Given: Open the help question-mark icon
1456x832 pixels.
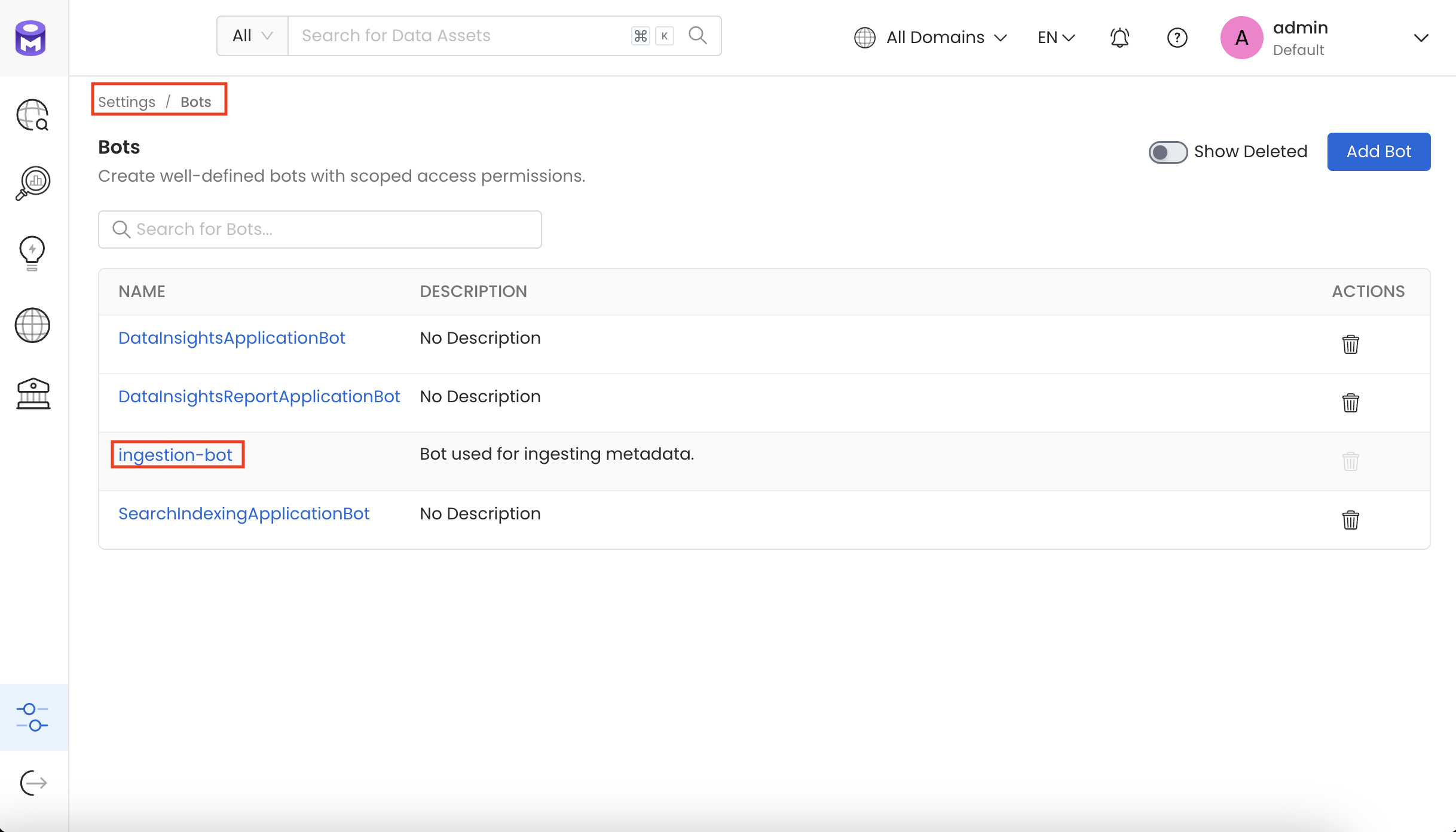Looking at the screenshot, I should pos(1176,37).
